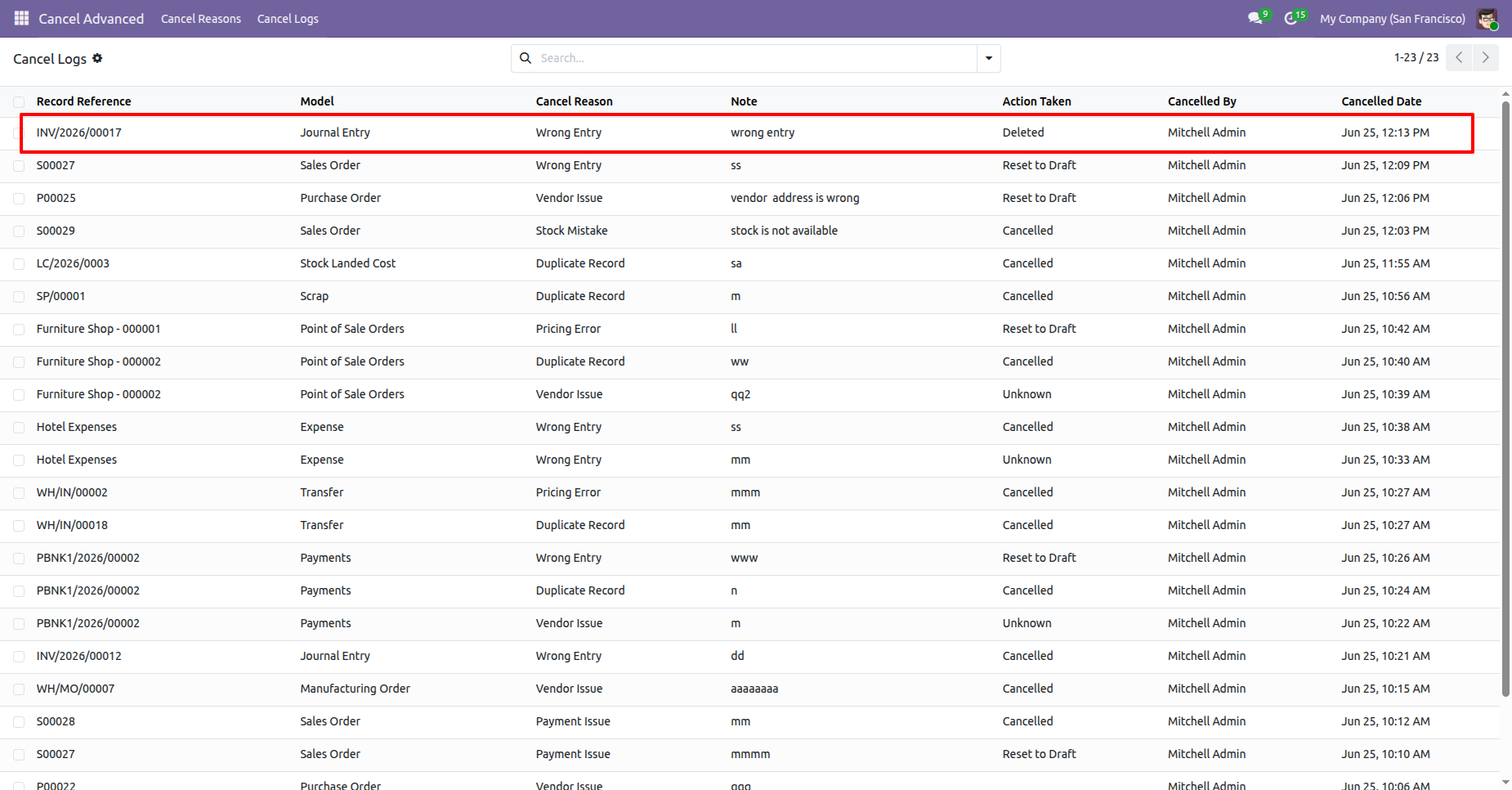Click the 1-23 / 23 pager counter
This screenshot has width=1512, height=790.
tap(1416, 57)
